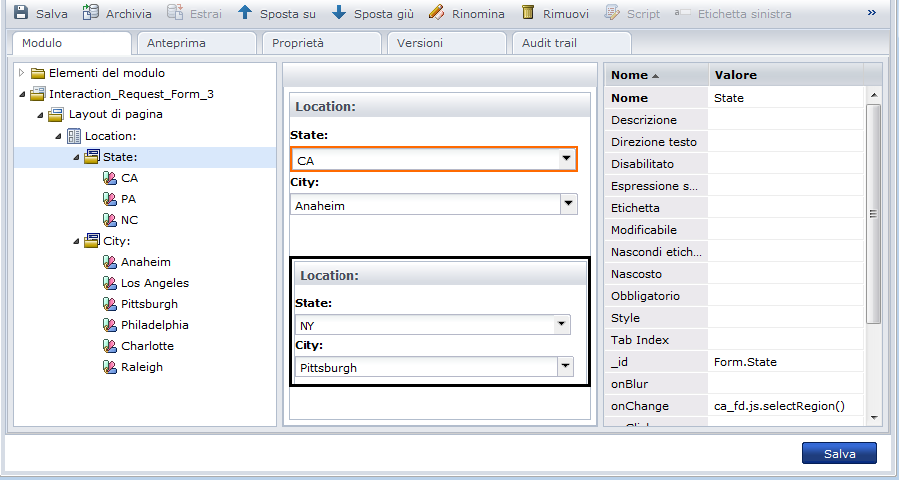Image resolution: width=899 pixels, height=480 pixels.
Task: Click the blue Salva button
Action: (x=838, y=454)
